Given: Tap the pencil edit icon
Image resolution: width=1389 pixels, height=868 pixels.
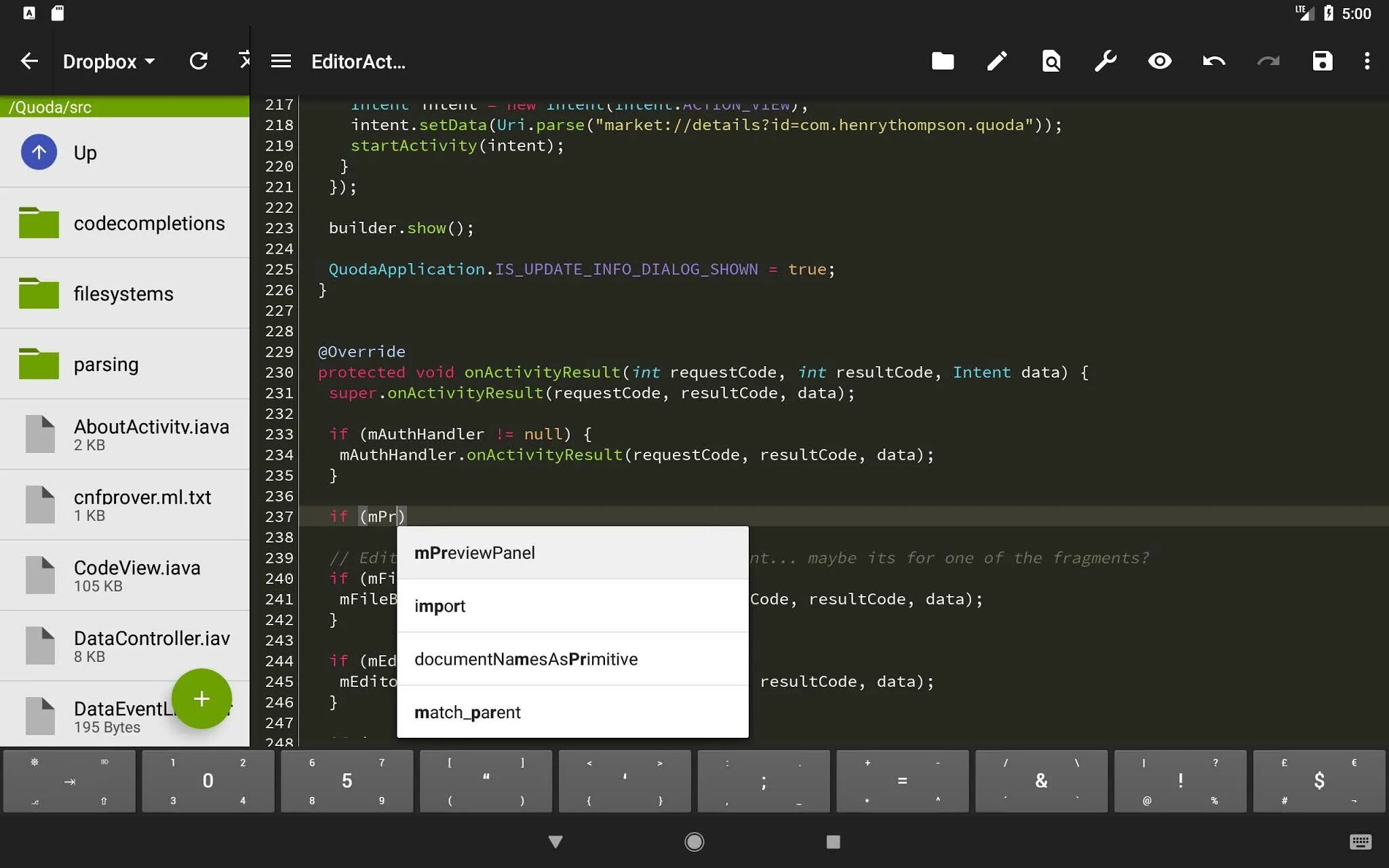Looking at the screenshot, I should tap(996, 61).
